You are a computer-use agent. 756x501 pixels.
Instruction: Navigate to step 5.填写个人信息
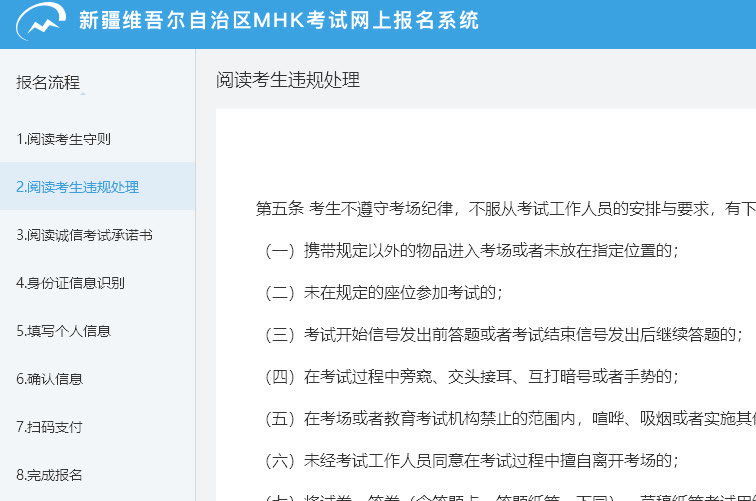[63, 331]
